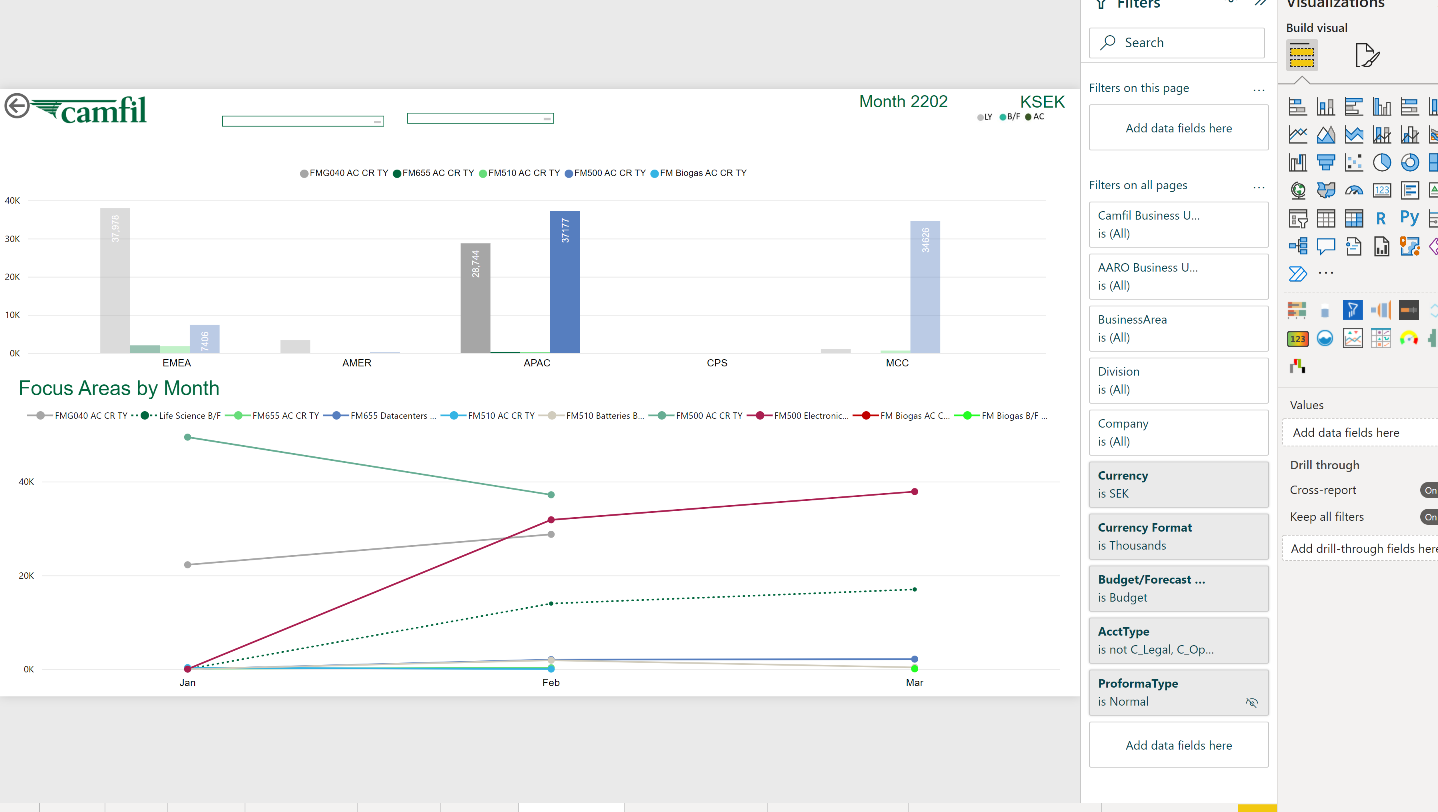
Task: Open options for Filters on all pages
Action: point(1258,186)
